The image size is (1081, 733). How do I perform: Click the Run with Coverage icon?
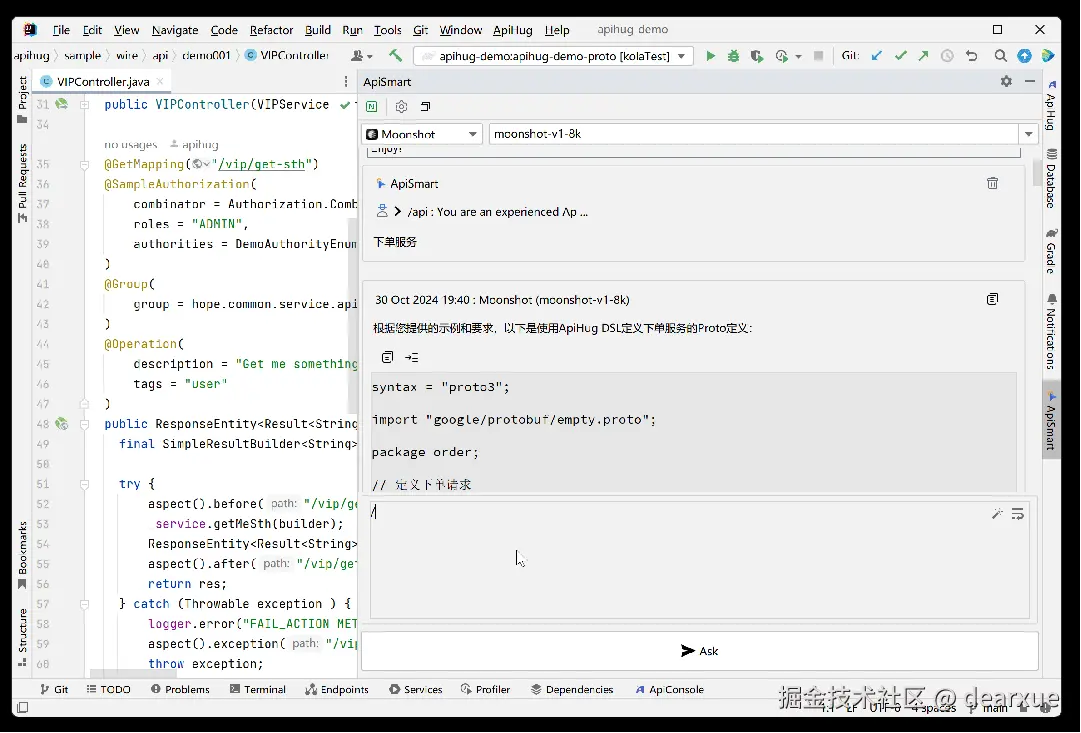point(757,56)
